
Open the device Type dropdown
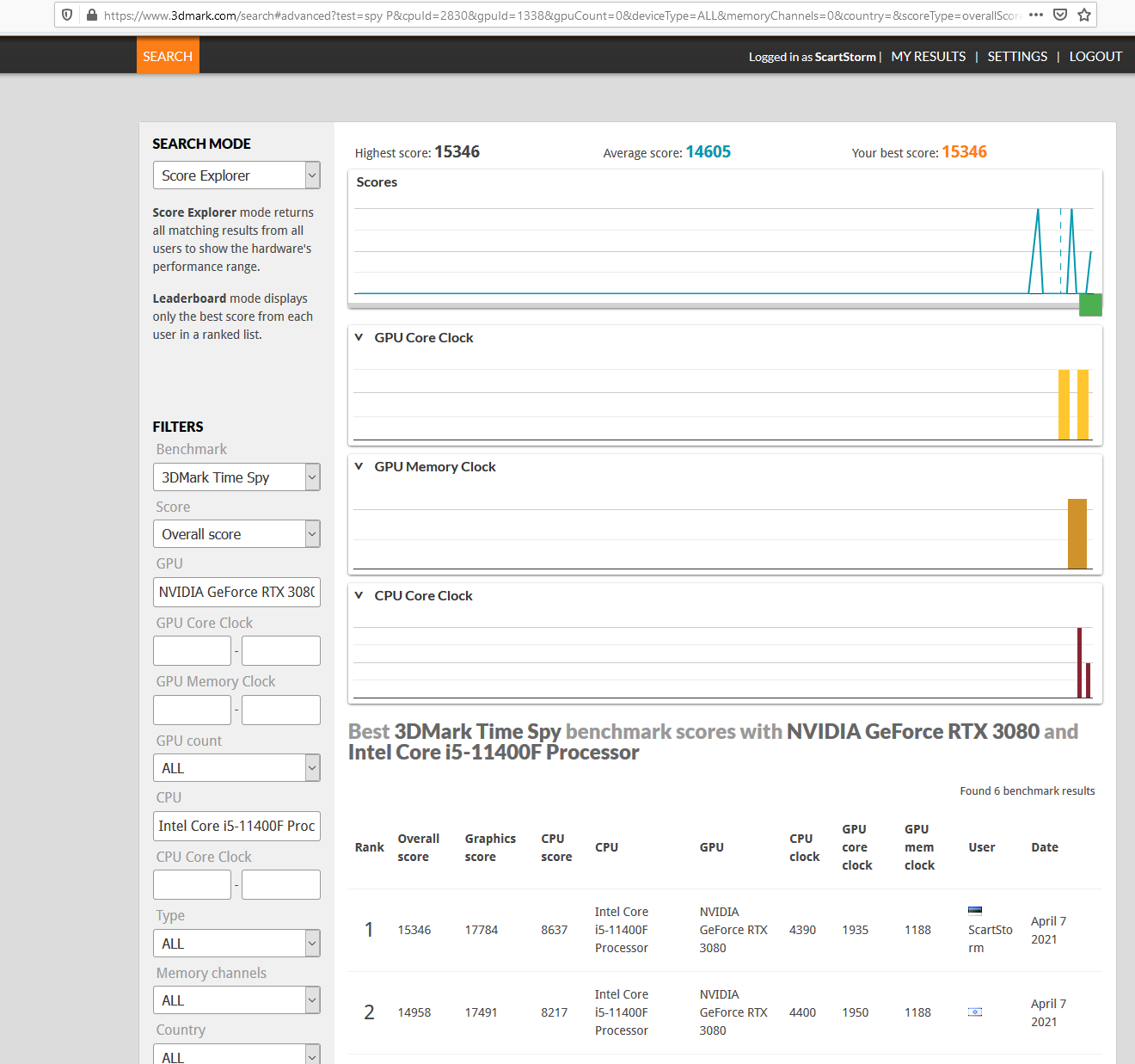[236, 944]
